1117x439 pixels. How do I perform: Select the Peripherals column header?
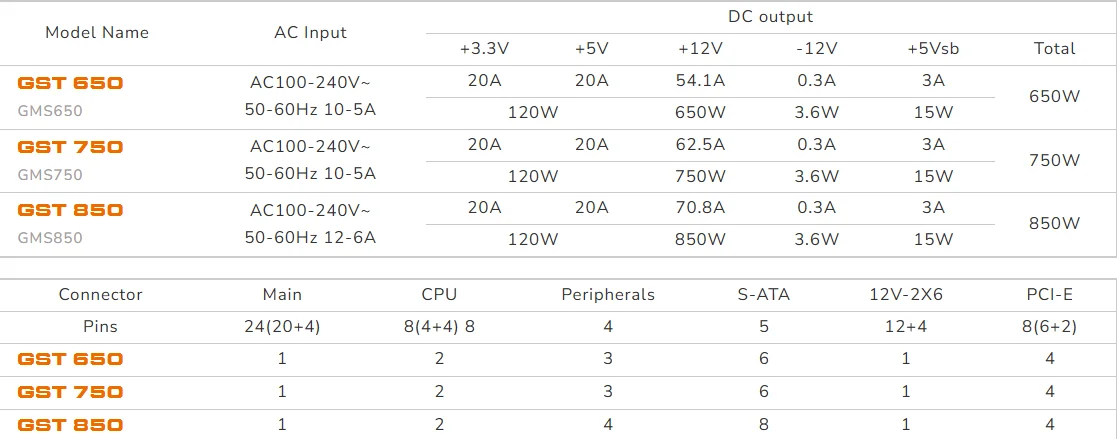[608, 294]
